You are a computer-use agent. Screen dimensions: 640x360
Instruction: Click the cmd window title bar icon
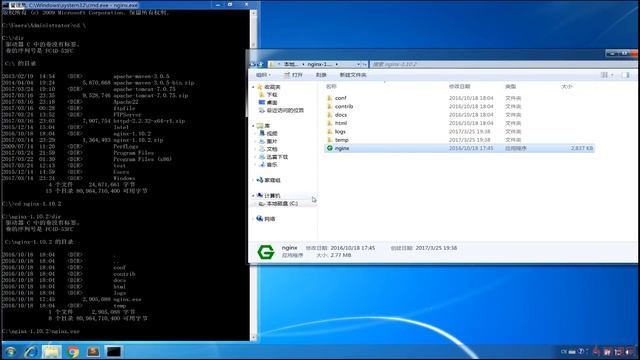[x=5, y=5]
